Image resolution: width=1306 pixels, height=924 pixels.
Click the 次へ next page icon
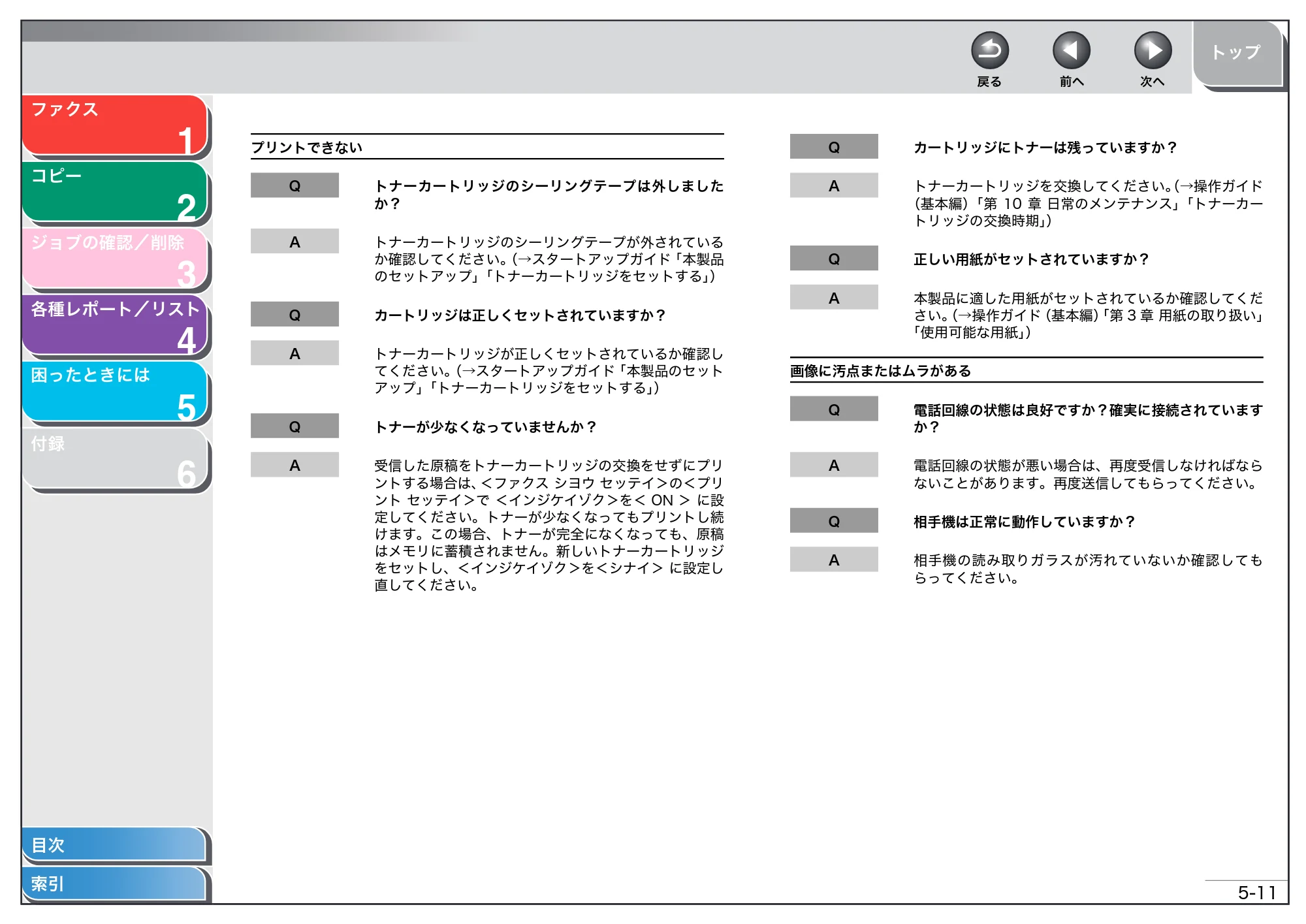pos(1153,50)
